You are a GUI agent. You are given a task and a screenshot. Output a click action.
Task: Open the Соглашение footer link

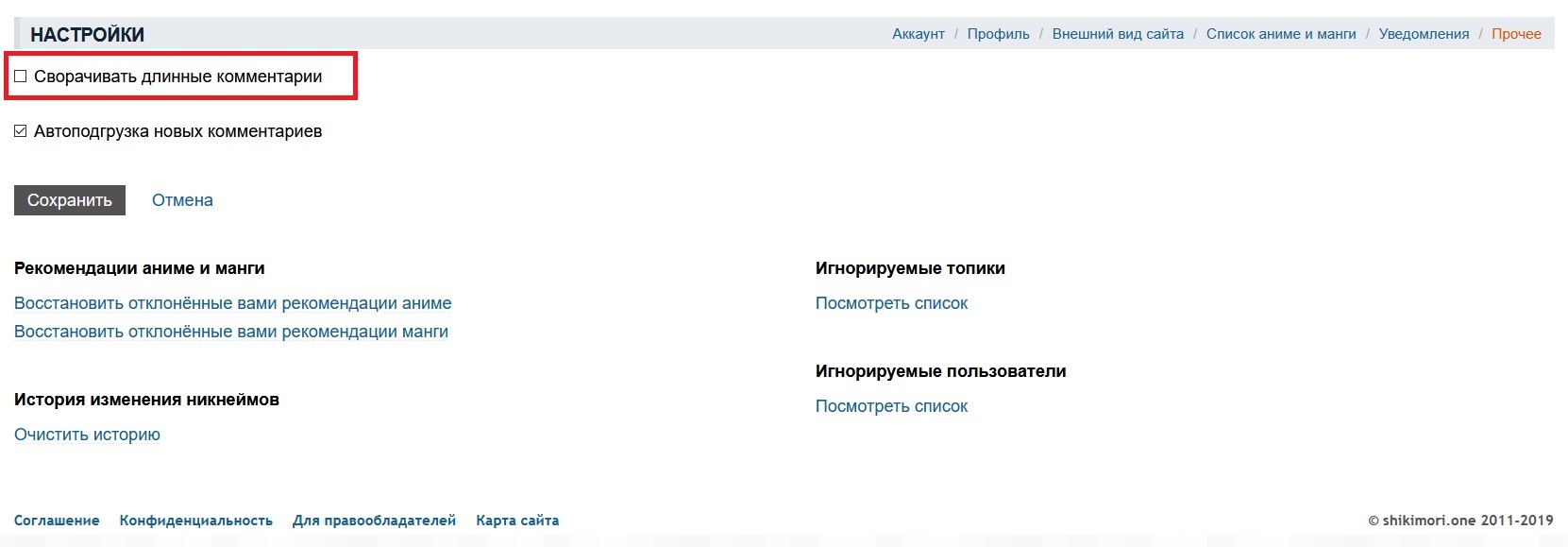point(57,521)
